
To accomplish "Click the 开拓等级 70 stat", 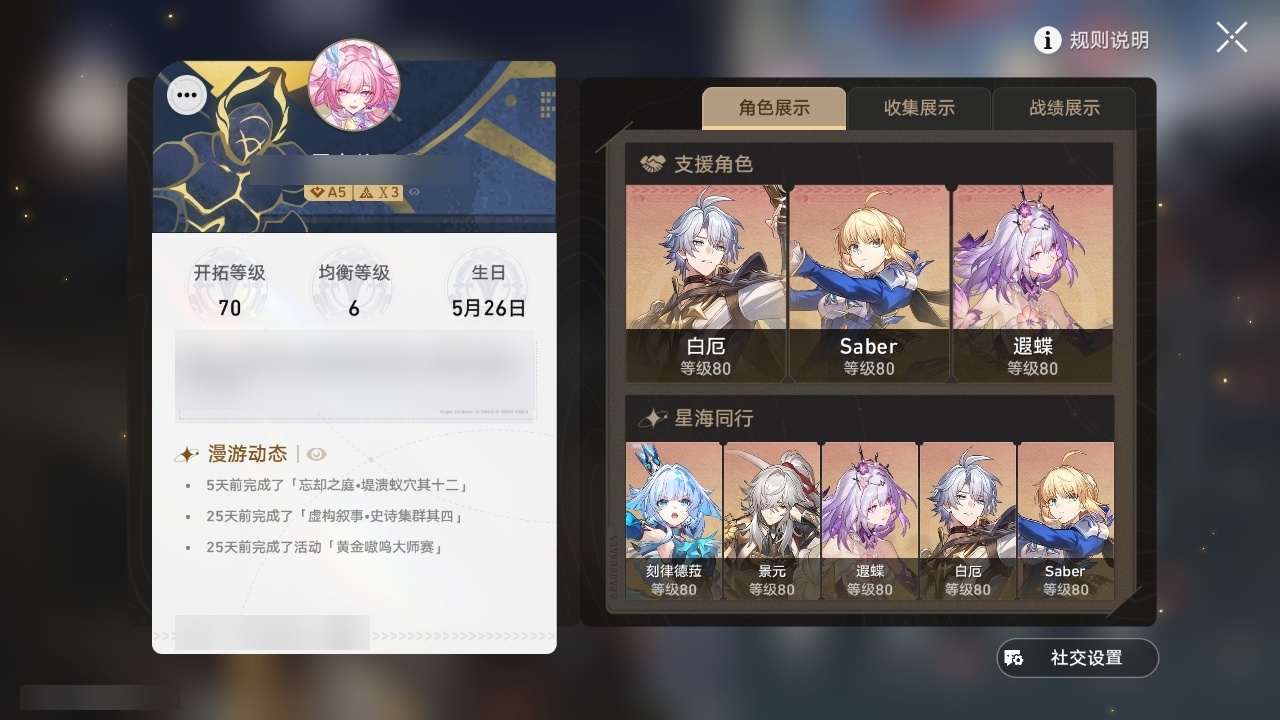I will (230, 290).
